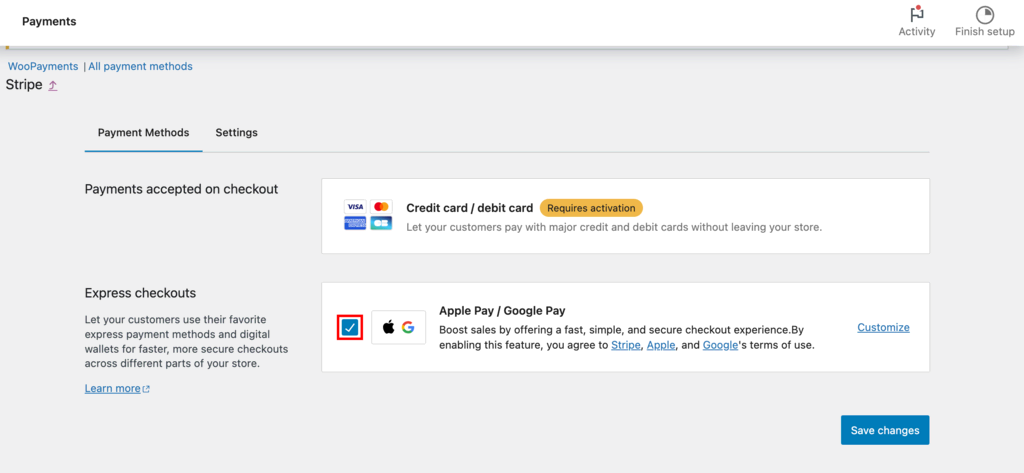Go to All payment methods

pos(140,66)
